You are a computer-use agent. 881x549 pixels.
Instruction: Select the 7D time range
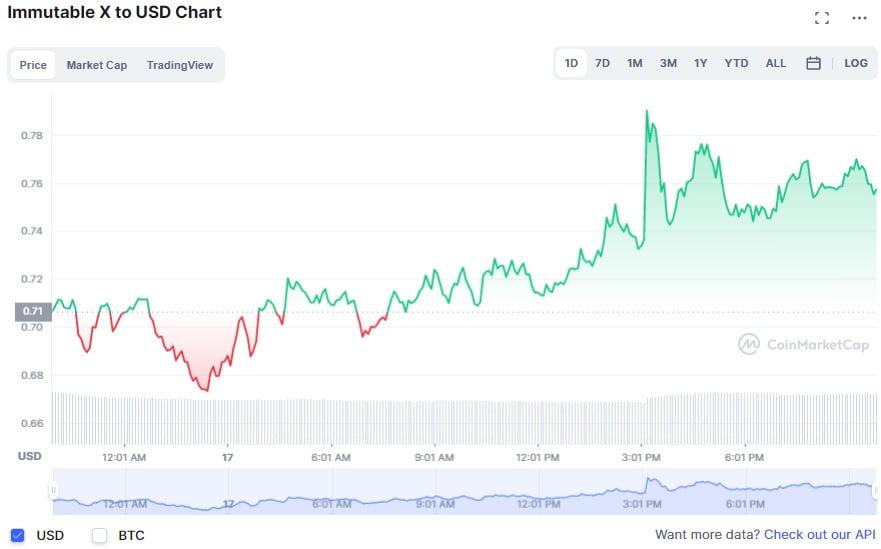tap(602, 63)
